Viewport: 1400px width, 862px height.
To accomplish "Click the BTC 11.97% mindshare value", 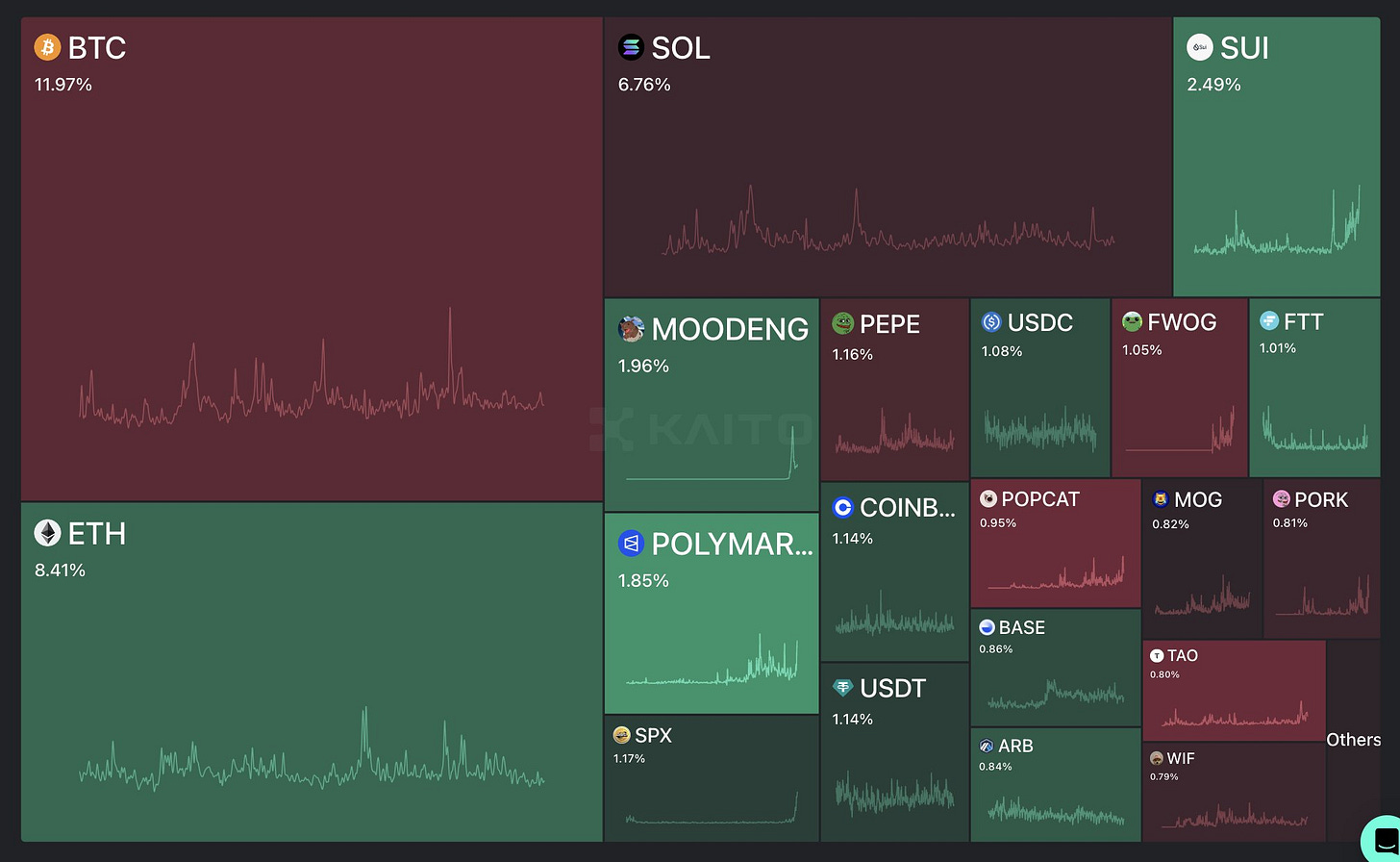I will coord(63,85).
